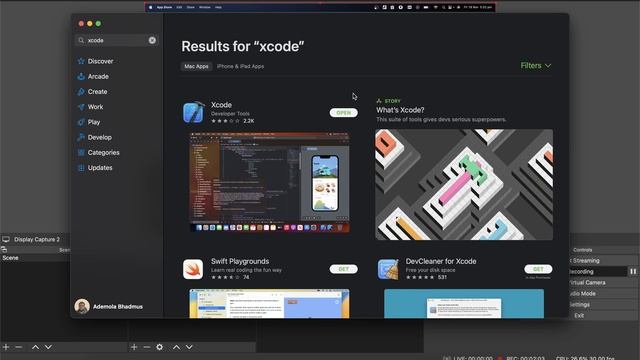
Task: Click the Xcode 2.2K rating count
Action: pos(249,121)
